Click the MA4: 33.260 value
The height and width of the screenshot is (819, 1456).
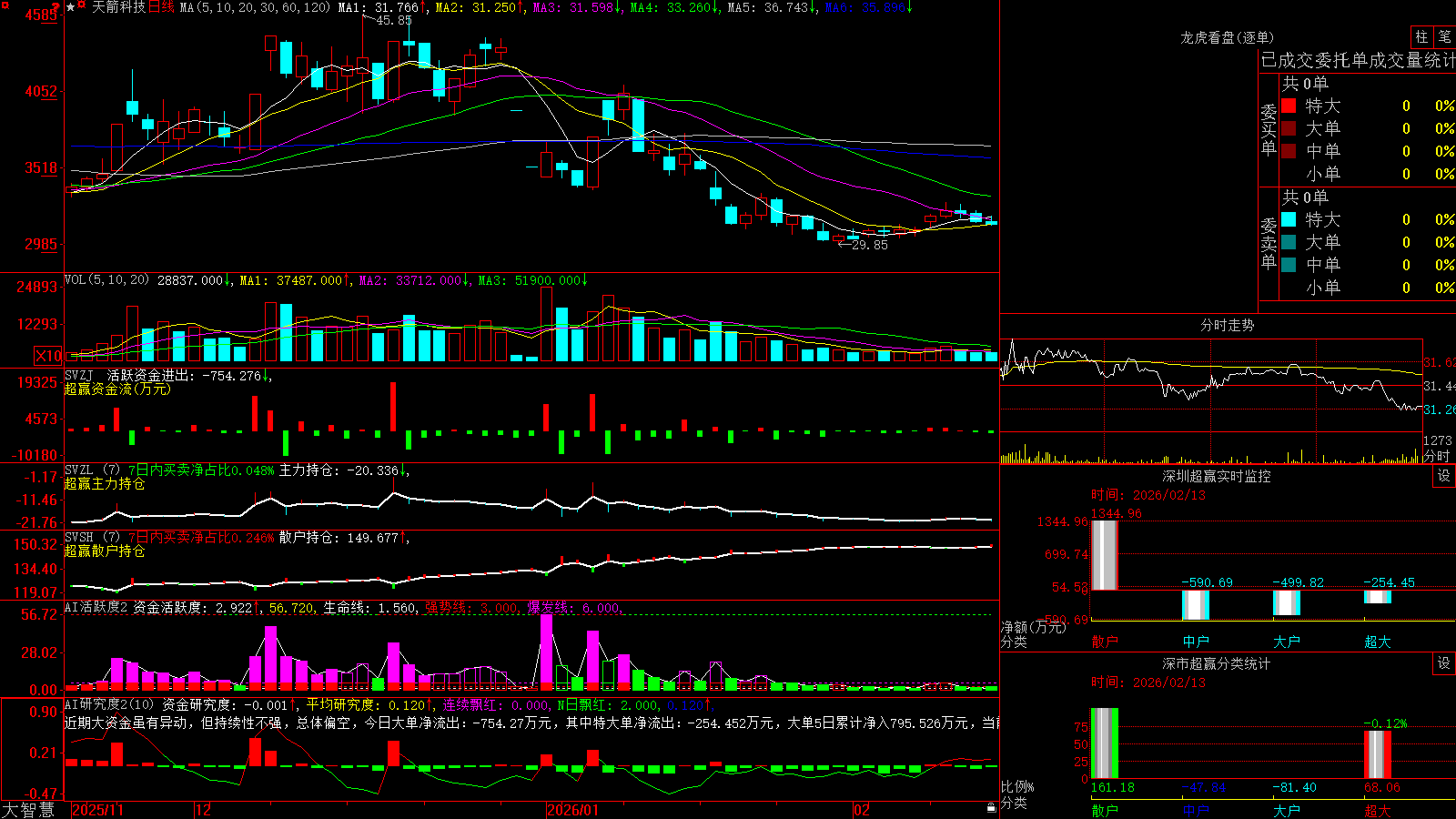tap(671, 7)
